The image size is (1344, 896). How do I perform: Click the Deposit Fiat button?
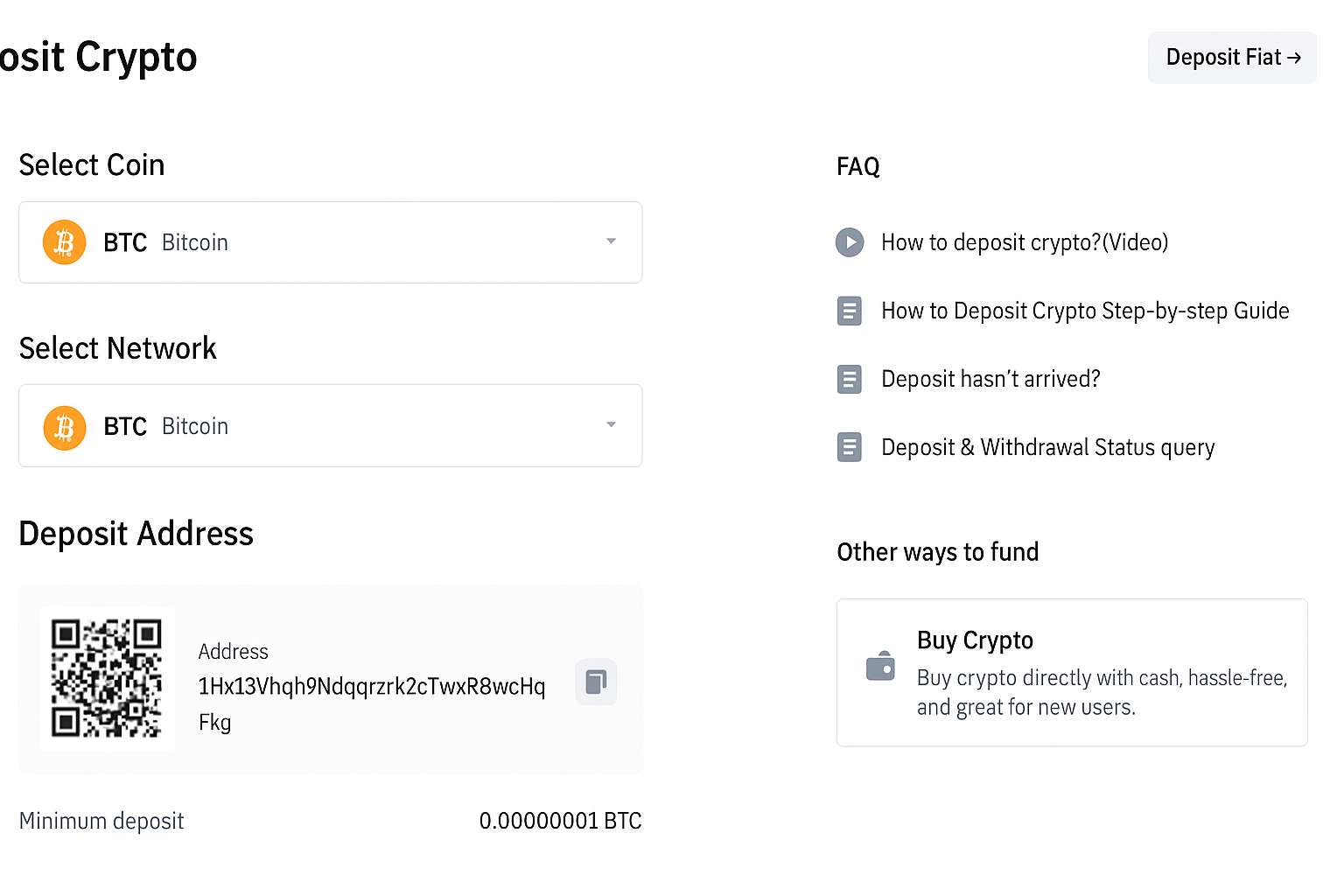pyautogui.click(x=1232, y=57)
